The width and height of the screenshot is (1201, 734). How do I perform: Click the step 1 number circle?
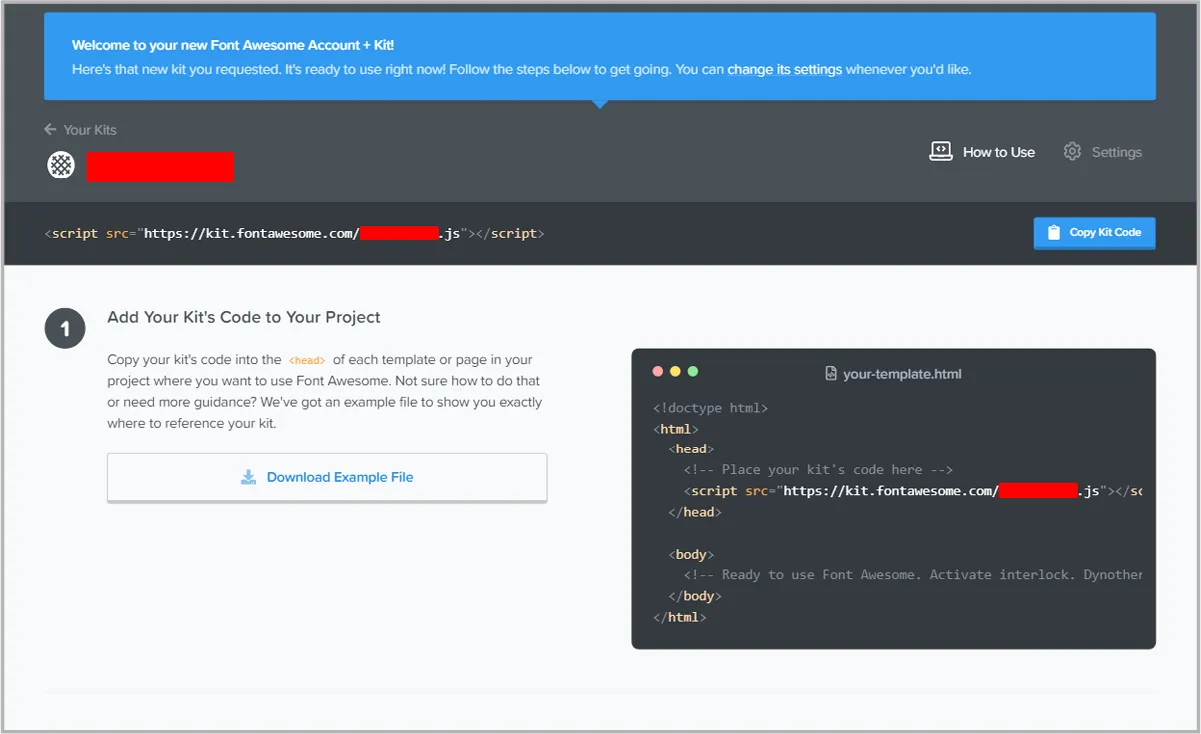point(65,329)
